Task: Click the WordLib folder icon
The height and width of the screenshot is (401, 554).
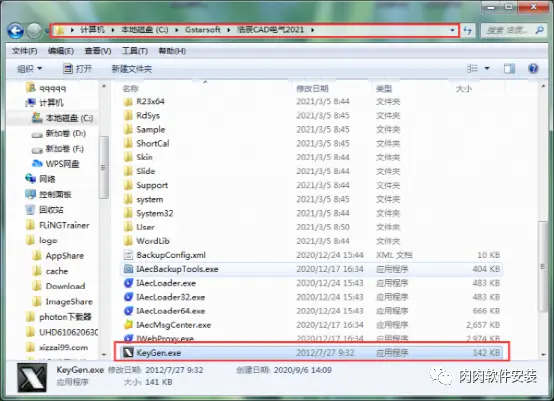Action: (x=128, y=241)
